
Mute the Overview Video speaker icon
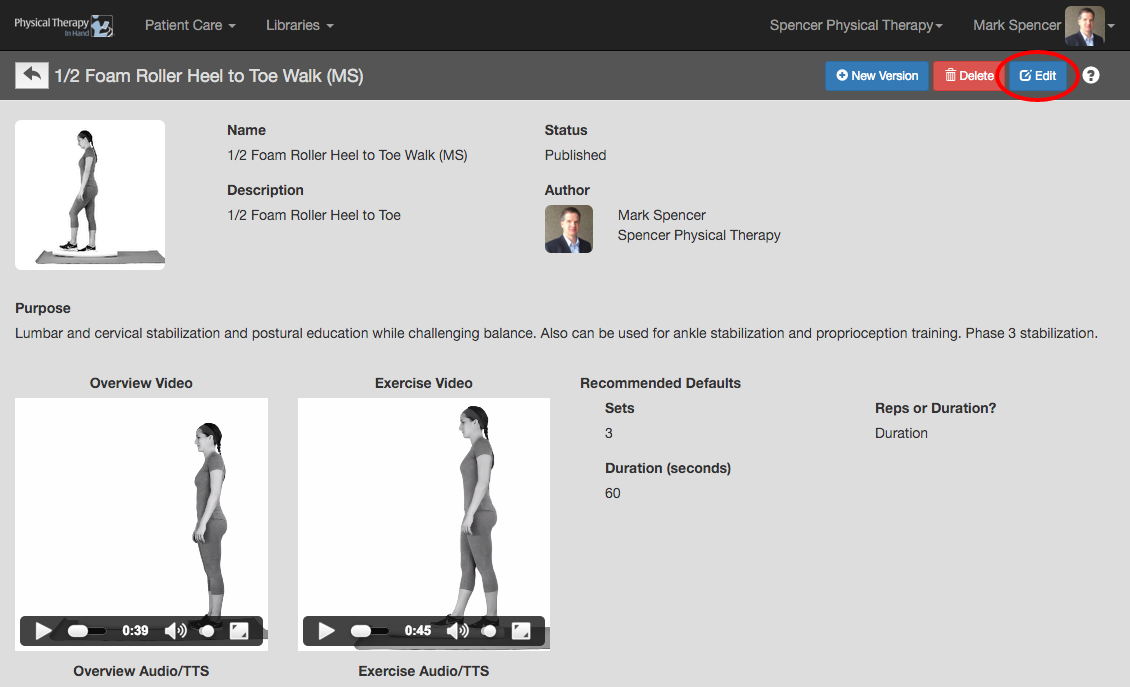coord(175,631)
